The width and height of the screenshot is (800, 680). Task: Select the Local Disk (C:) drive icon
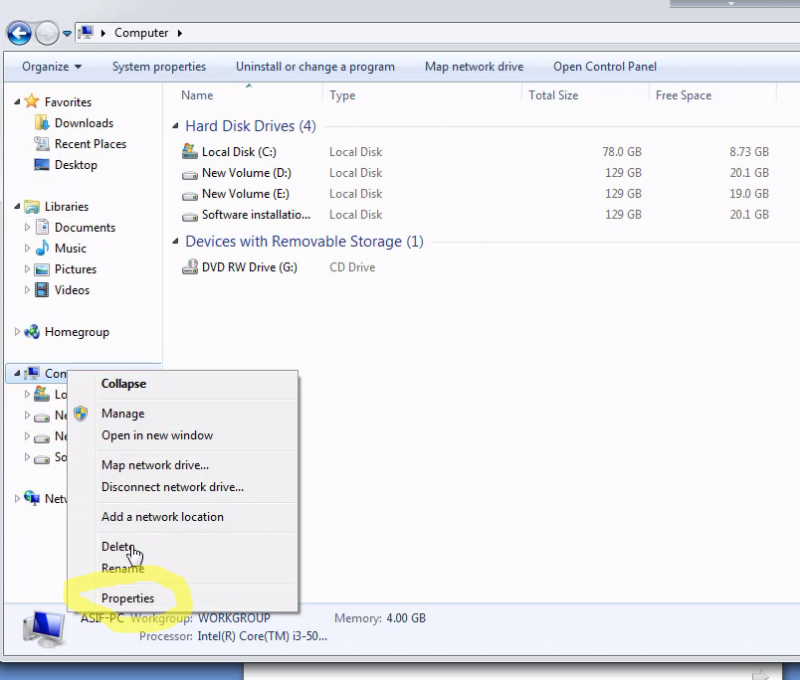coord(189,152)
